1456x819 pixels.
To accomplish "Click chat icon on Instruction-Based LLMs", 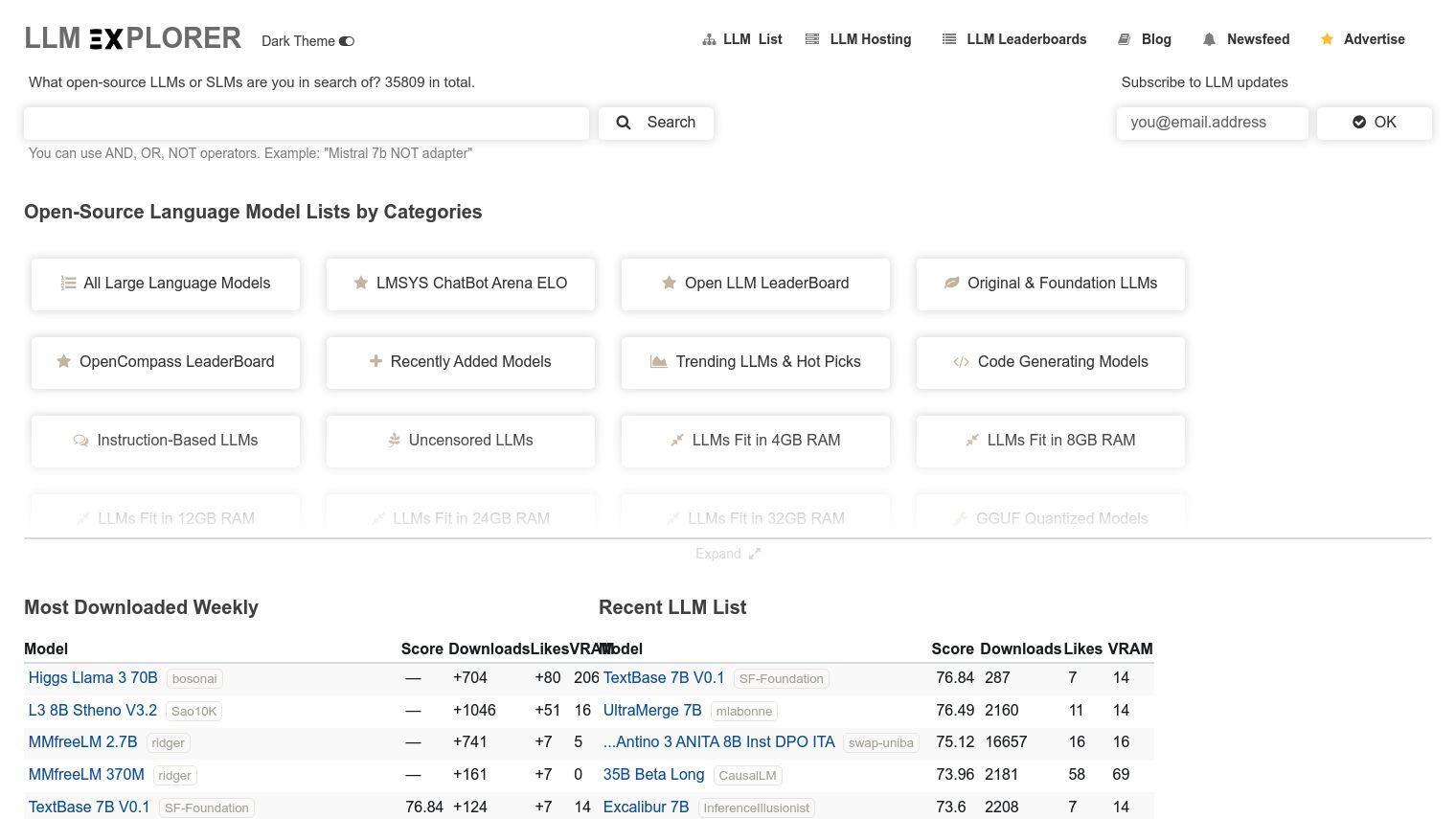I will click(80, 441).
